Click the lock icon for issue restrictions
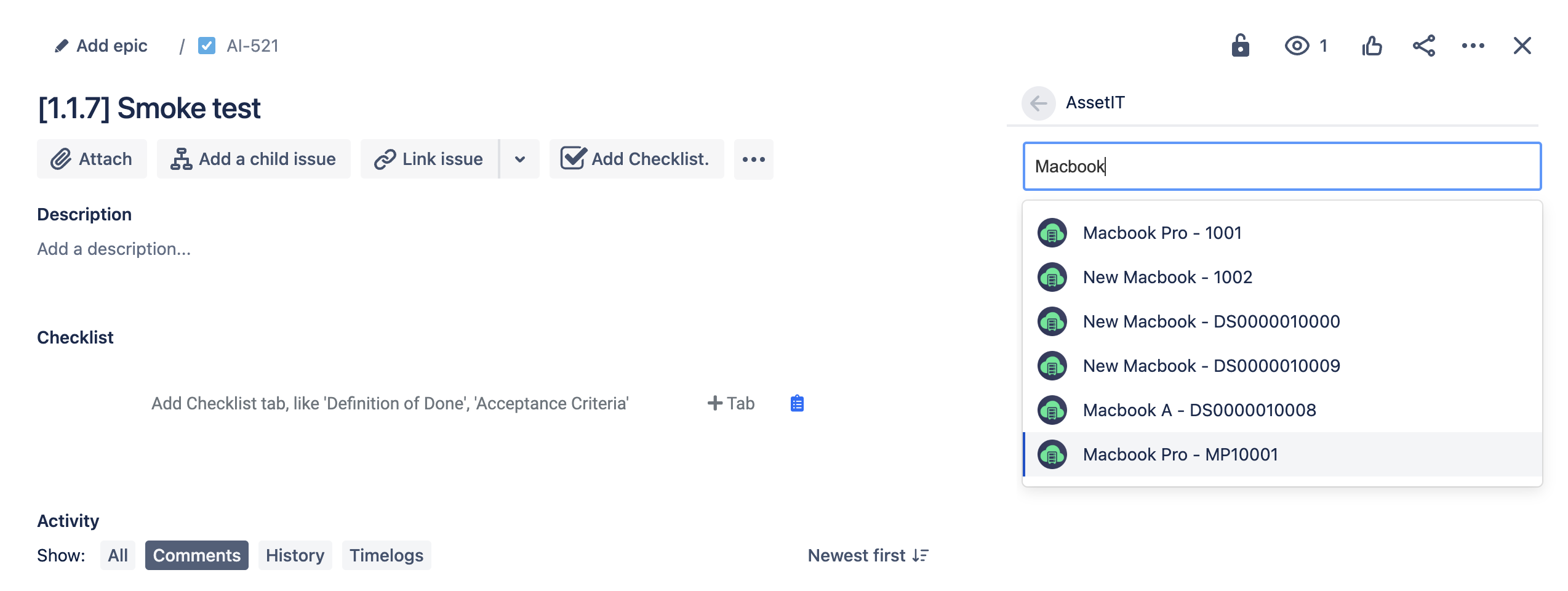Screen dimensions: 1568x591 click(1240, 46)
